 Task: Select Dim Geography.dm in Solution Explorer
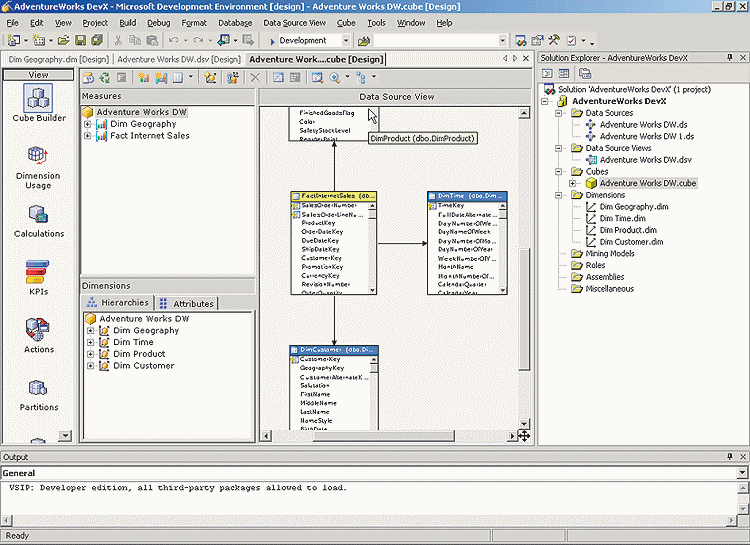(x=634, y=207)
